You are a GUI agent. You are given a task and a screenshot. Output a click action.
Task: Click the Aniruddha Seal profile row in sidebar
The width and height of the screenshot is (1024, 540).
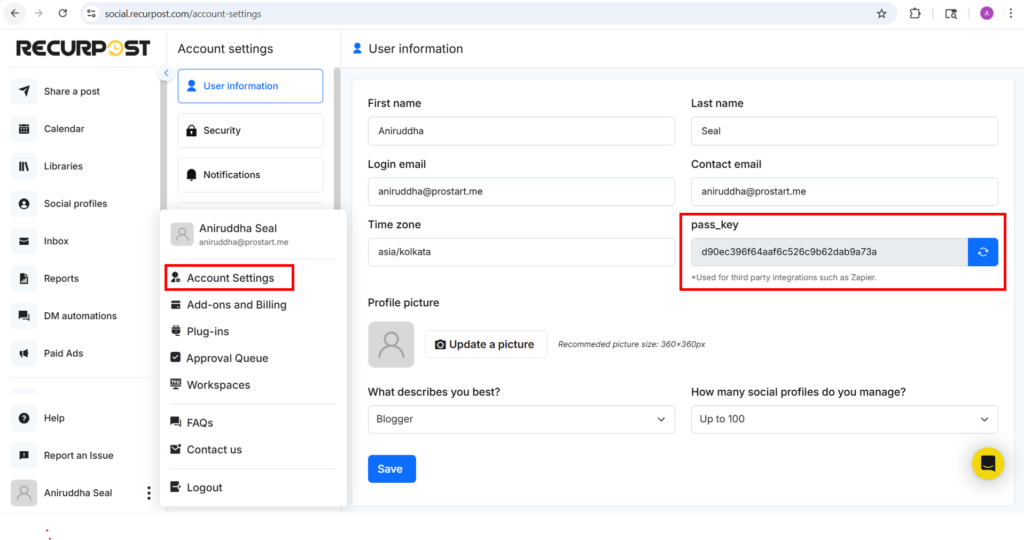pyautogui.click(x=77, y=493)
